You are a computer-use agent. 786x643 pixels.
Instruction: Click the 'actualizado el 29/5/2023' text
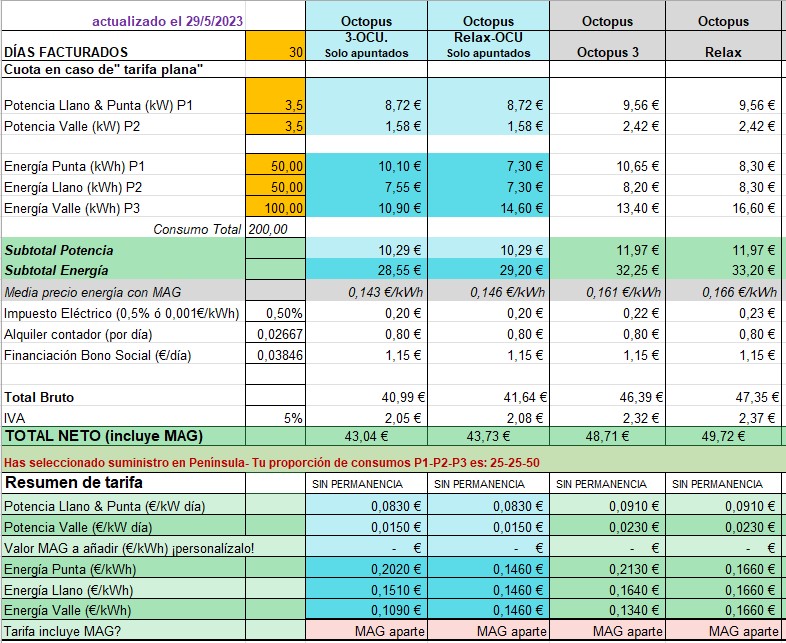(x=167, y=22)
